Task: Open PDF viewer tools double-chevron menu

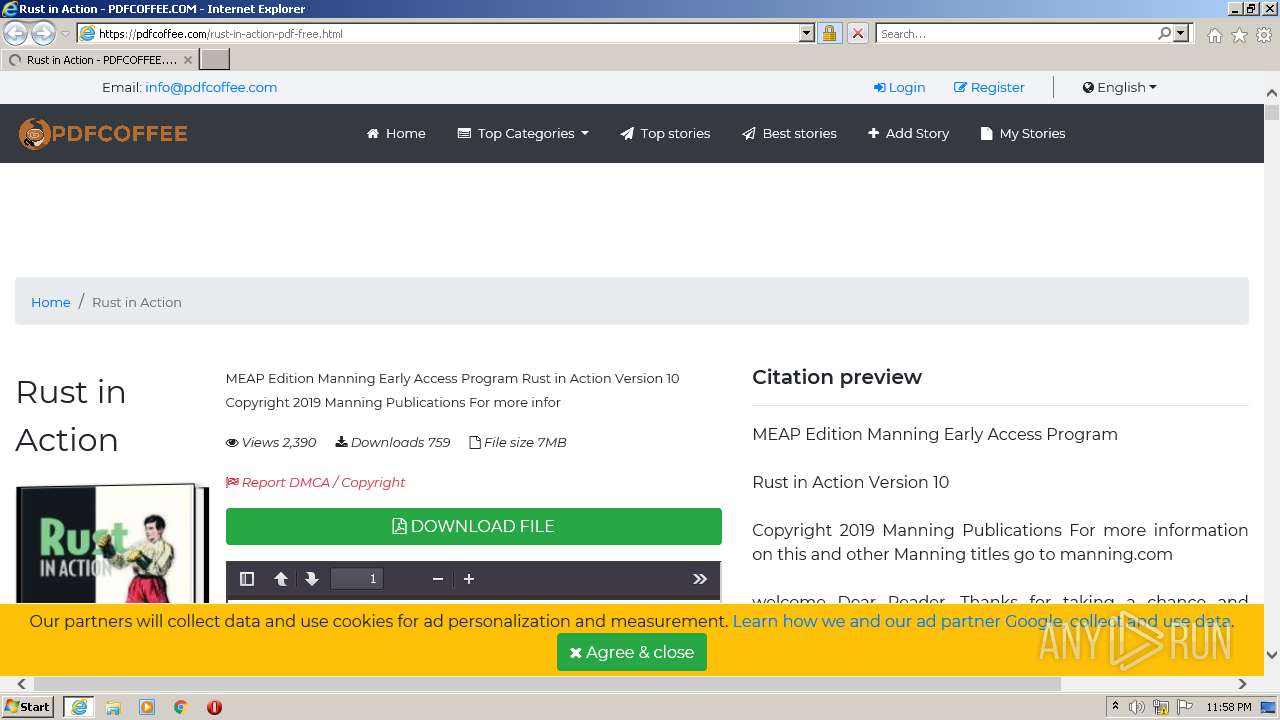Action: 700,579
